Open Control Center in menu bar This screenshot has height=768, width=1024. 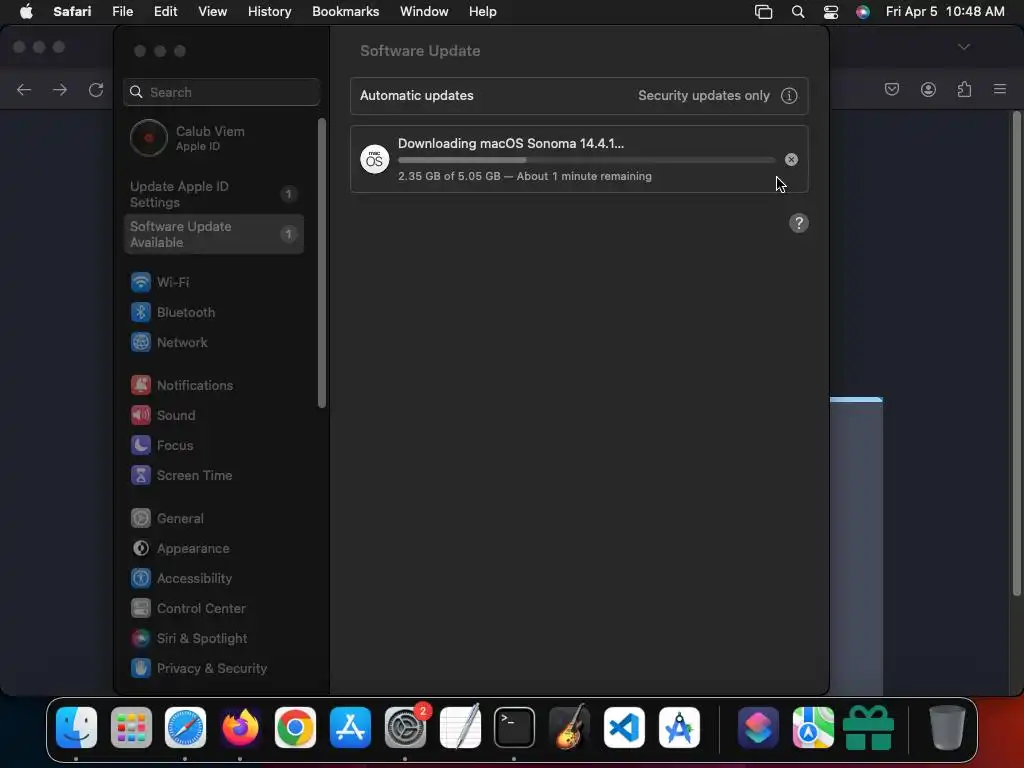tap(831, 12)
